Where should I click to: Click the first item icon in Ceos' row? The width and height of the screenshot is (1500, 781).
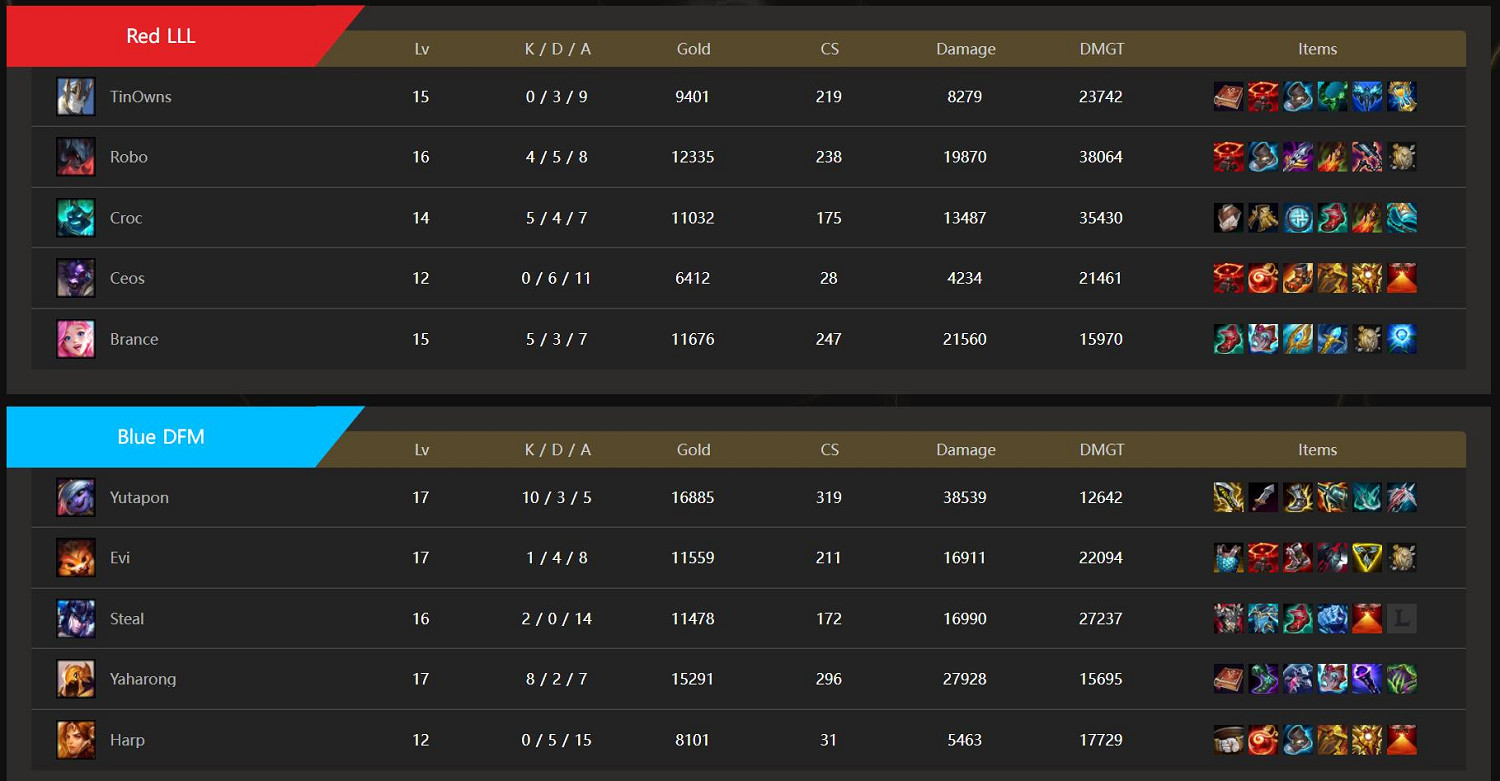pyautogui.click(x=1229, y=278)
